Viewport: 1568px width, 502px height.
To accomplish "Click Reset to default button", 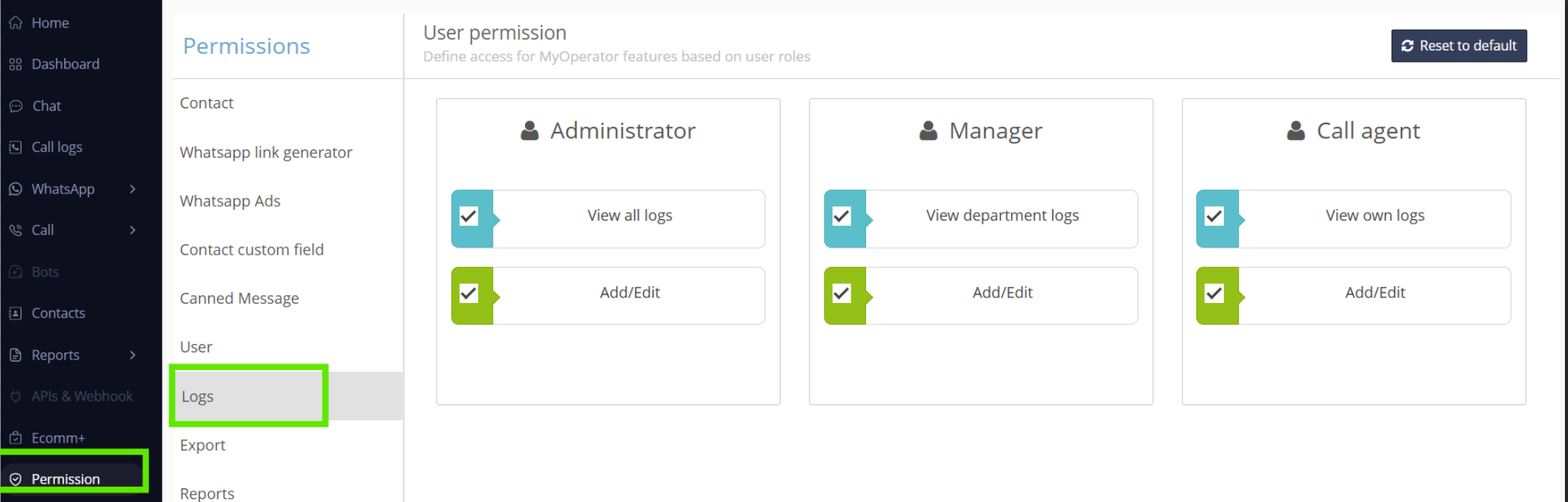I will point(1458,46).
